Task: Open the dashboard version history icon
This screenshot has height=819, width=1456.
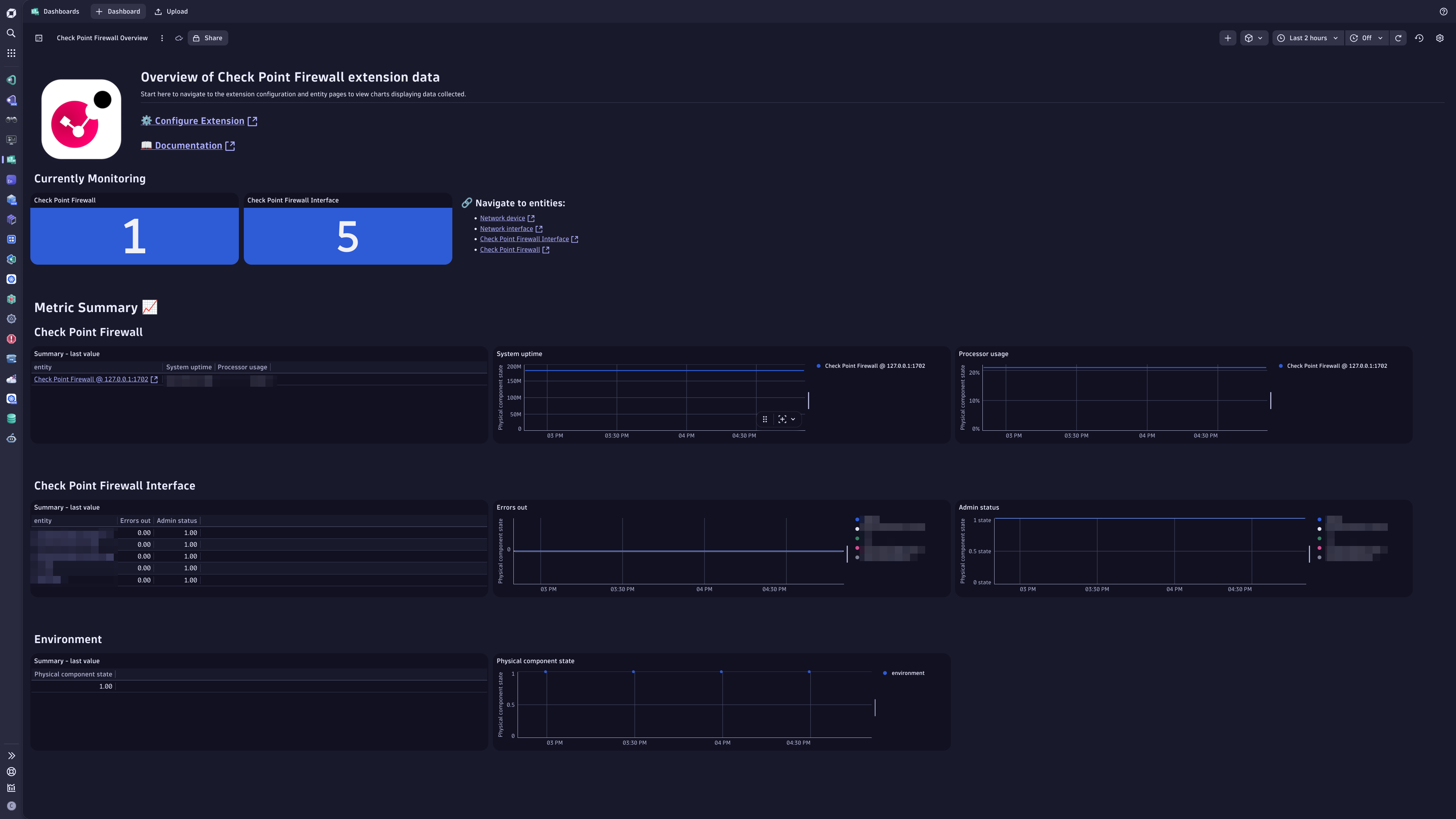Action: (x=1419, y=38)
